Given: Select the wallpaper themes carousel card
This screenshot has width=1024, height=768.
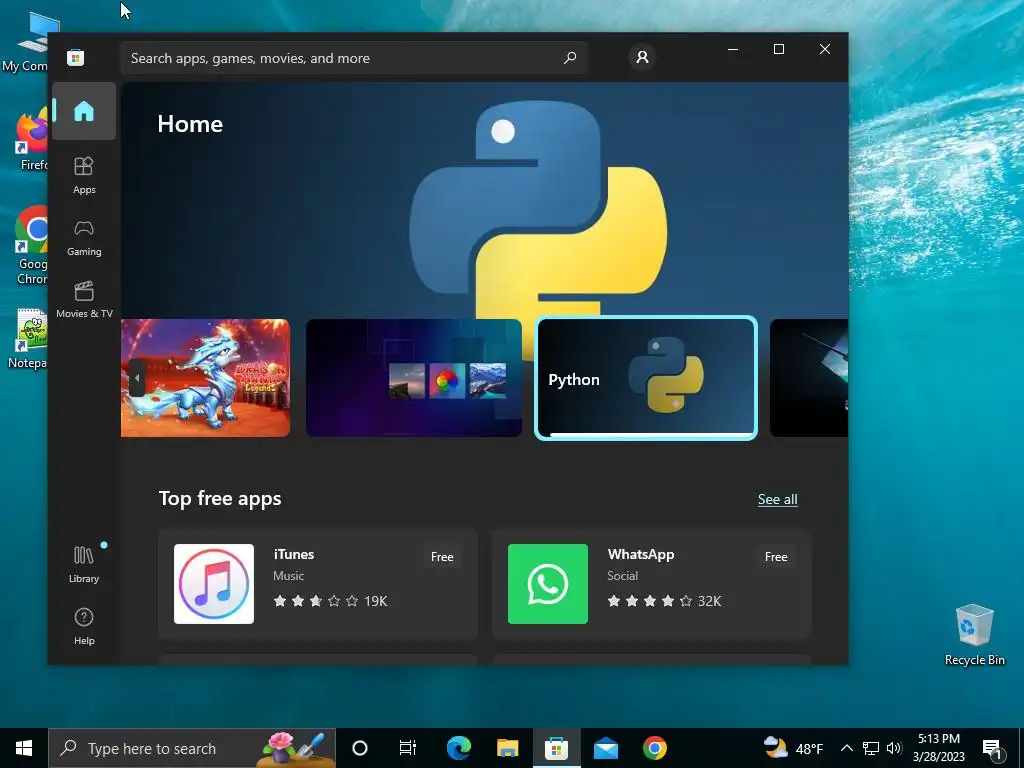Looking at the screenshot, I should coord(414,378).
